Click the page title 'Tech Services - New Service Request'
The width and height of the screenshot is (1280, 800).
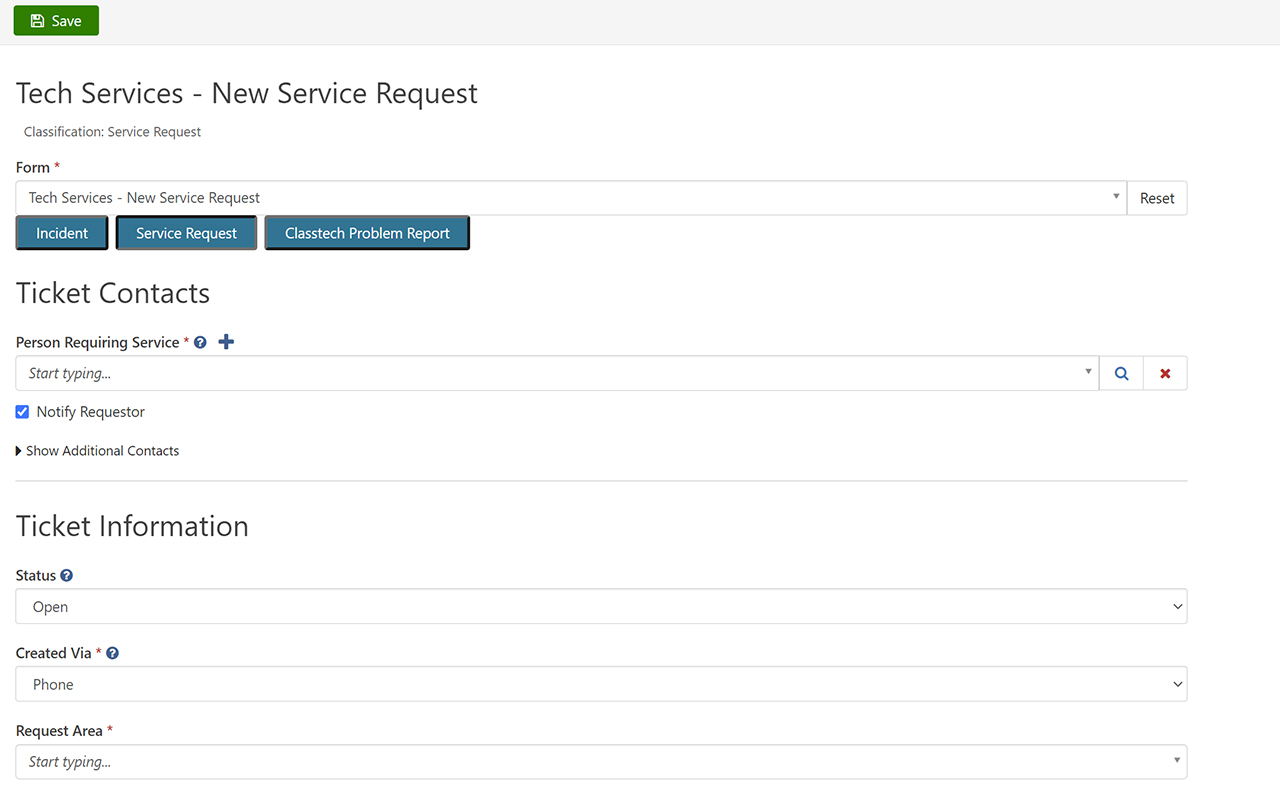point(247,93)
